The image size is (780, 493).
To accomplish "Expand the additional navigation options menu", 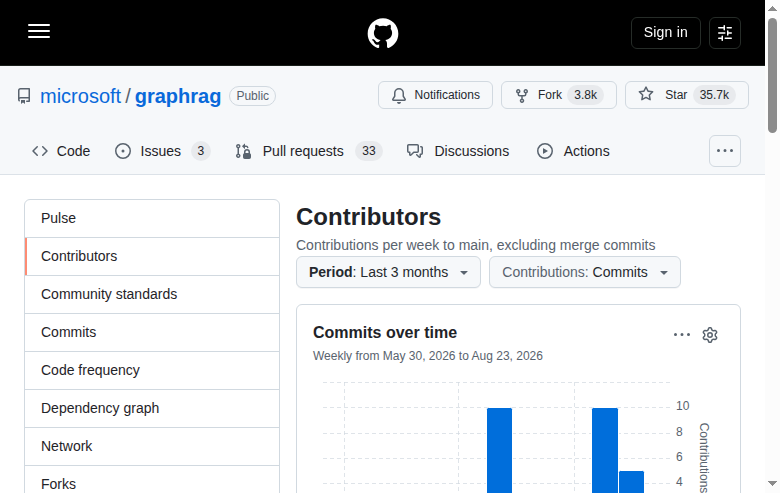I will tap(725, 151).
